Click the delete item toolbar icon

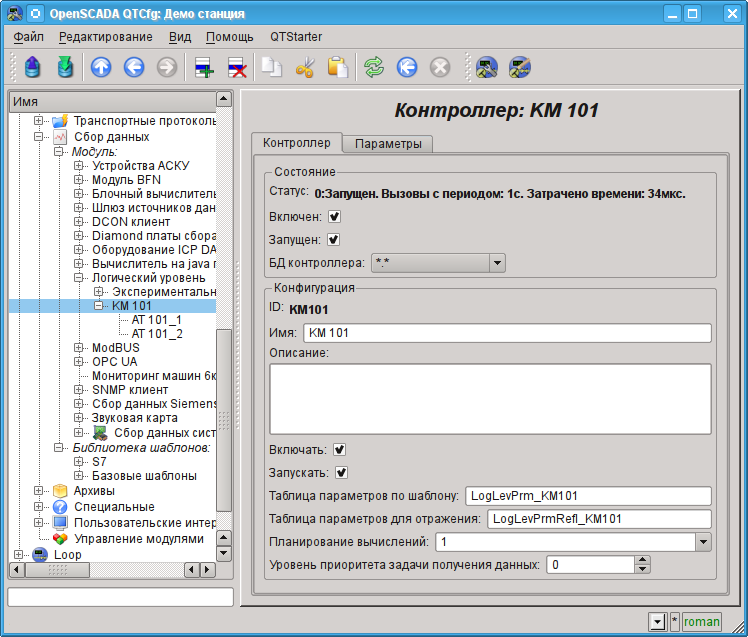tap(237, 68)
